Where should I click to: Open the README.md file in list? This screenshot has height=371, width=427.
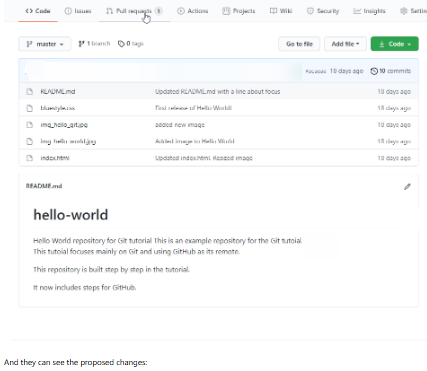(x=58, y=91)
